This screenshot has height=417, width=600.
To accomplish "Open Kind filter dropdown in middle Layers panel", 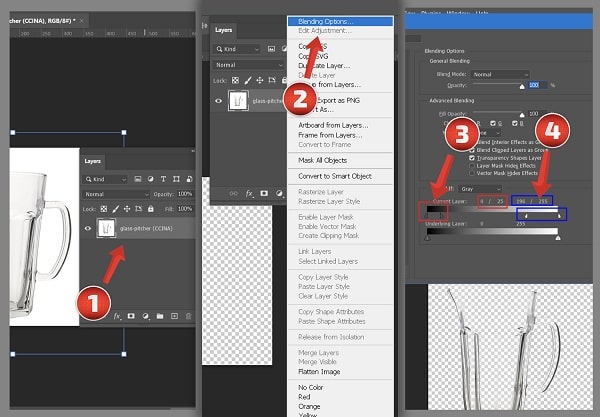I will [x=236, y=49].
